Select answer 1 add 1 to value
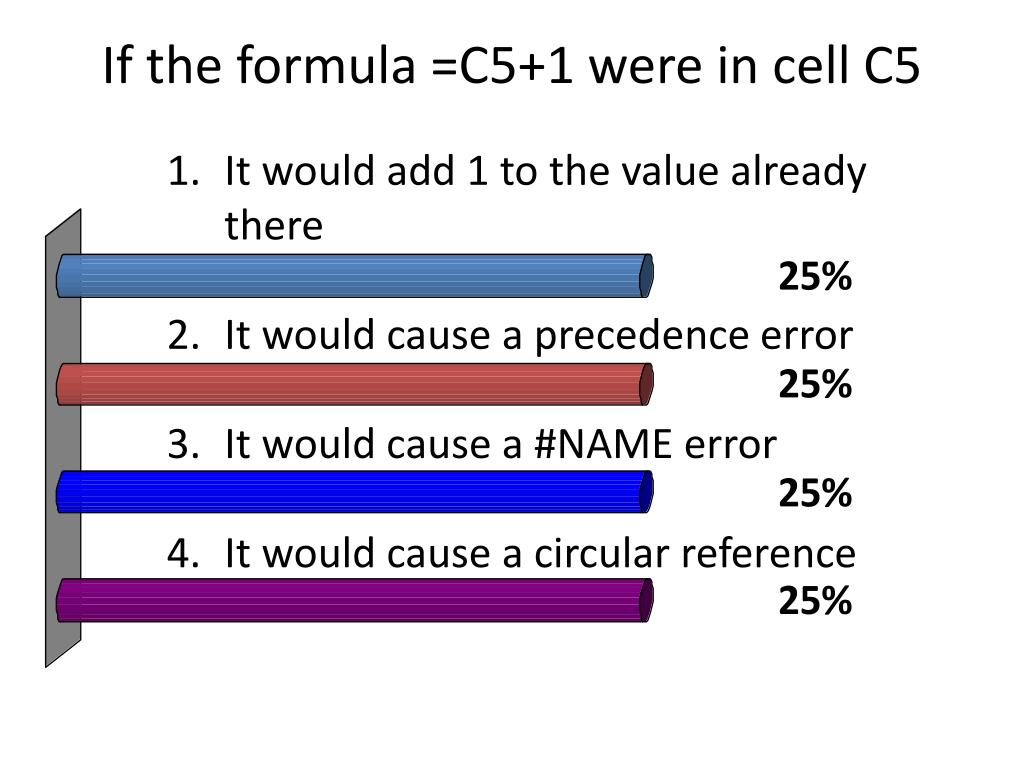 [517, 198]
